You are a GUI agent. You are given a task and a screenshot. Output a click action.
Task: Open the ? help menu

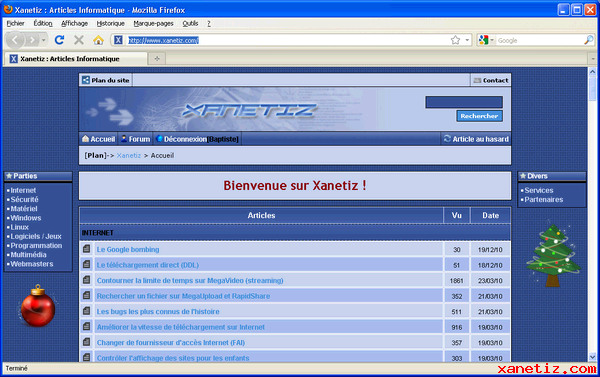[x=209, y=23]
